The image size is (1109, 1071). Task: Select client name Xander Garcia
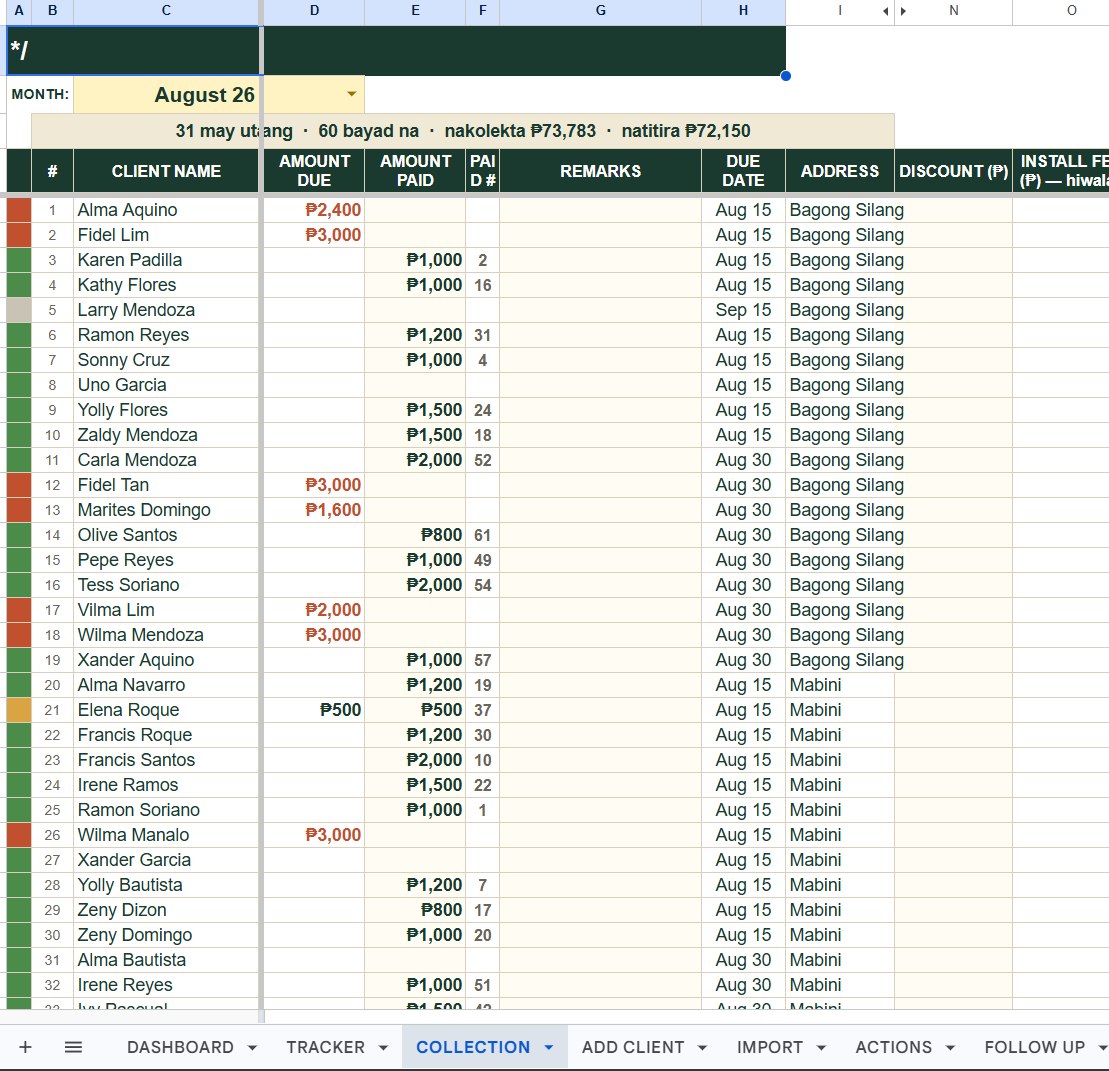(166, 859)
